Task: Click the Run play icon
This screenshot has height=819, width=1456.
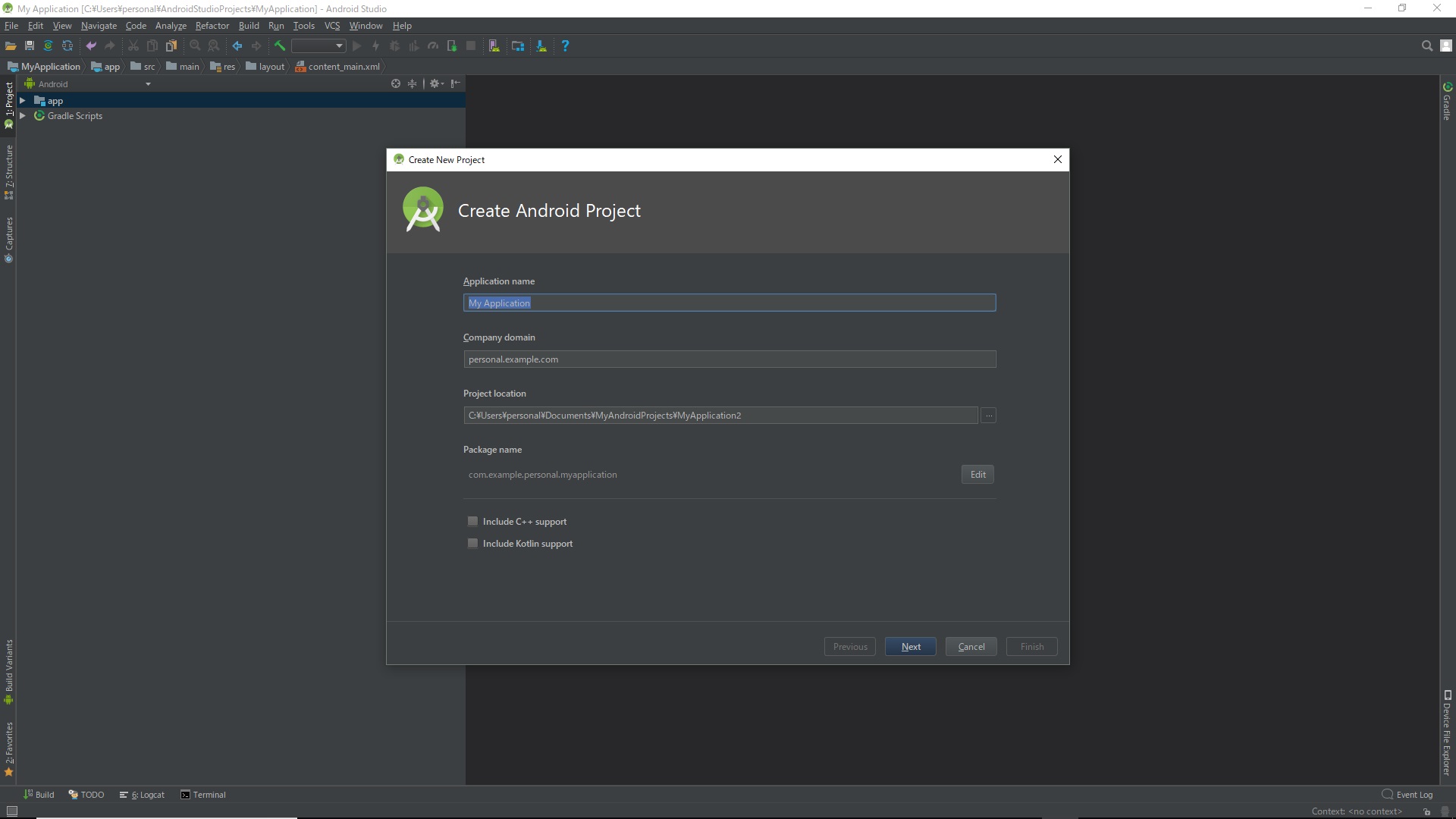Action: click(x=357, y=46)
